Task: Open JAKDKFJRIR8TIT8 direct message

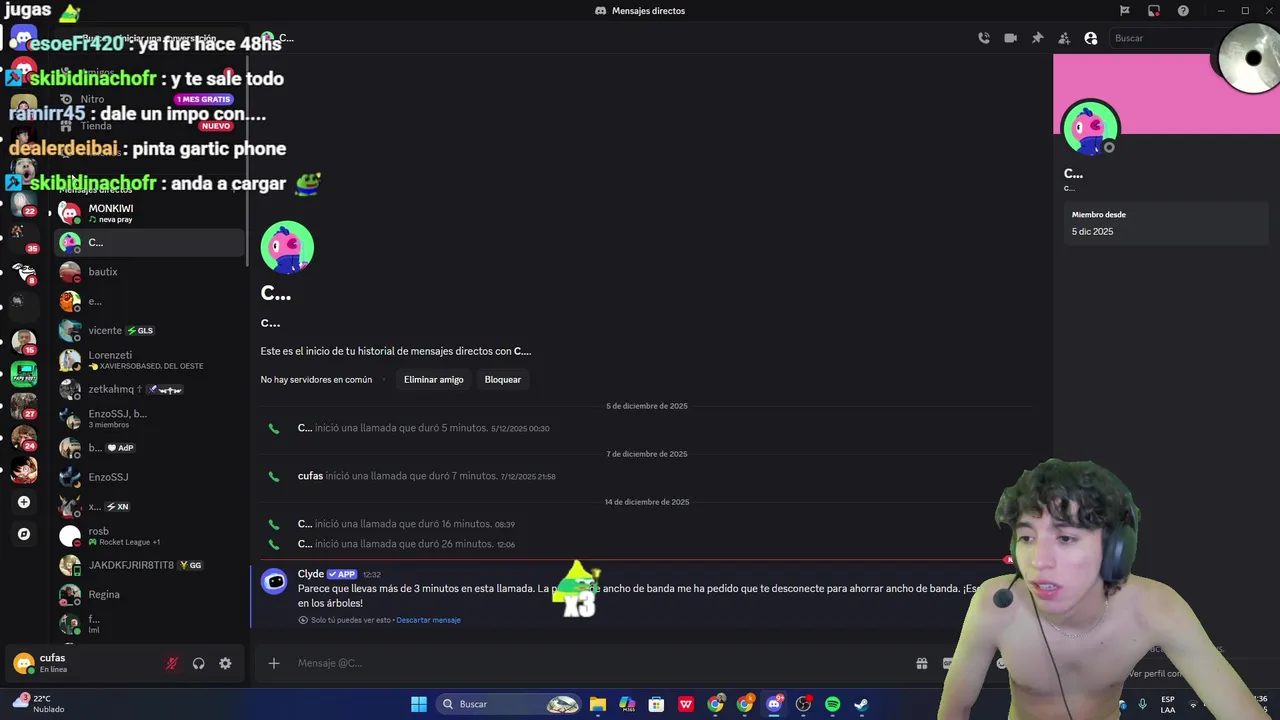Action: [x=150, y=565]
